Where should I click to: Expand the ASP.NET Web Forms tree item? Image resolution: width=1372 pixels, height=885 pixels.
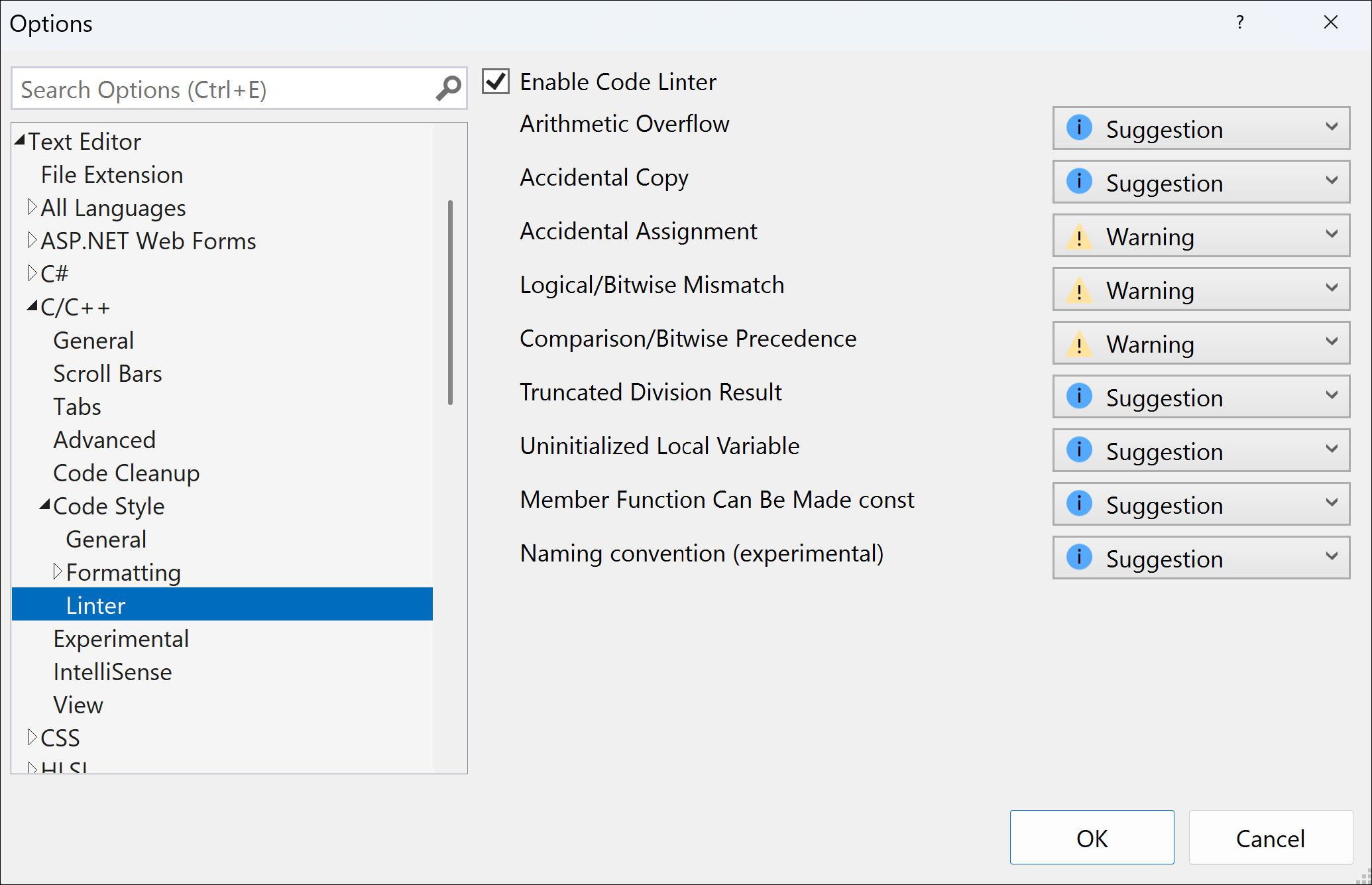[30, 239]
